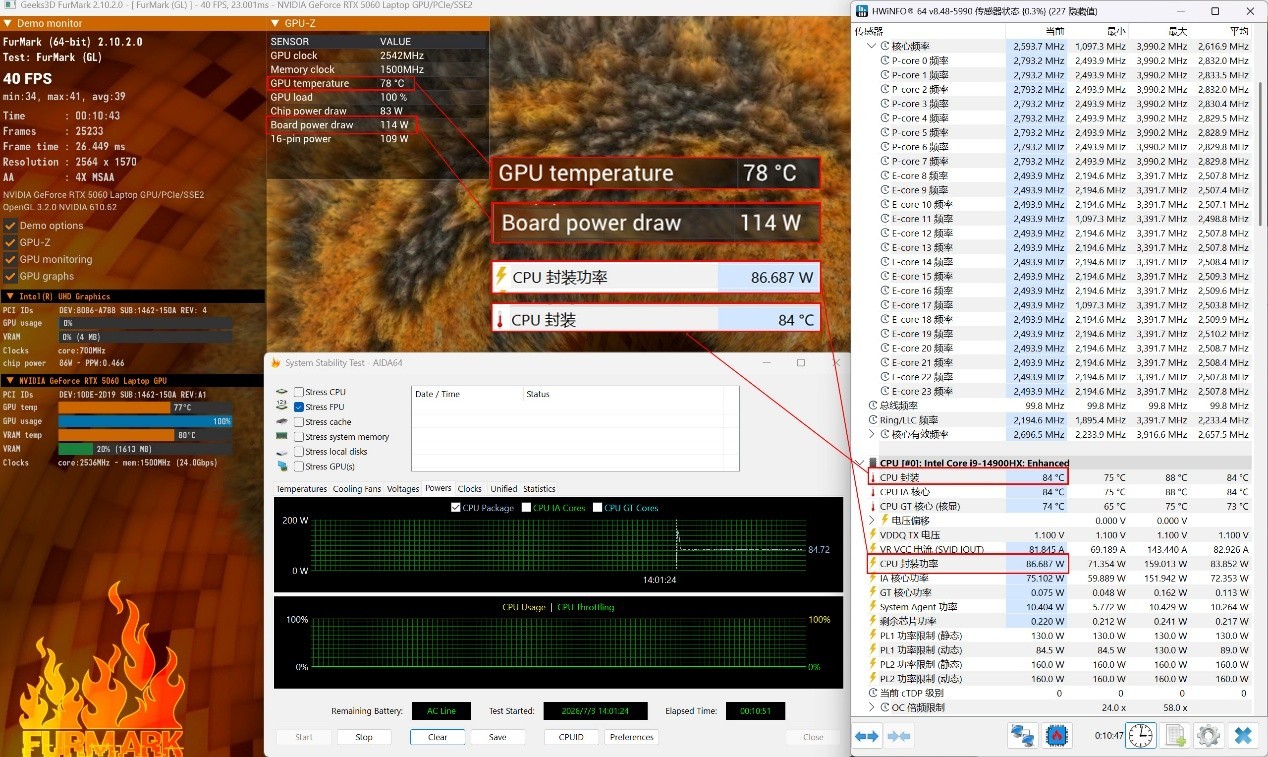Click lightning icon of CPU 封装功率 row
The image size is (1268, 757).
click(x=873, y=564)
